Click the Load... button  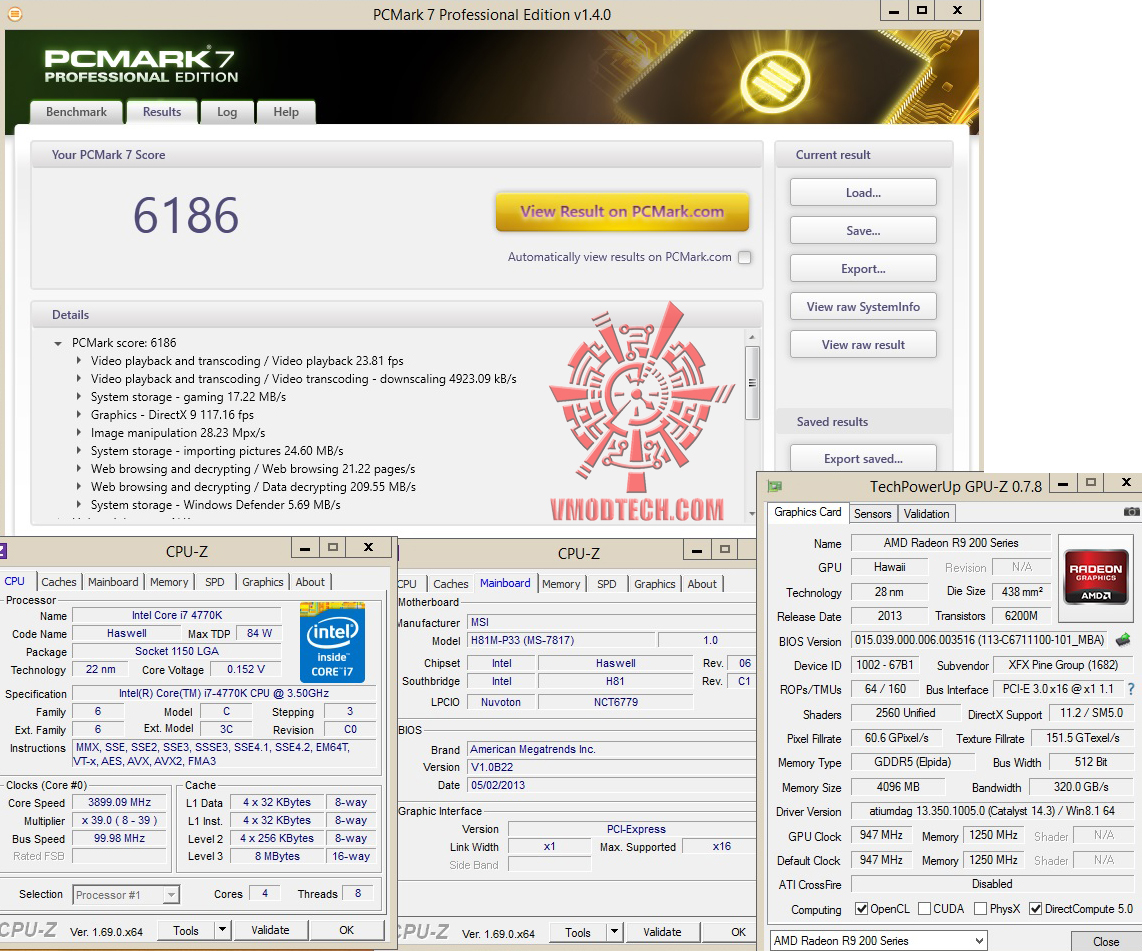pyautogui.click(x=863, y=193)
